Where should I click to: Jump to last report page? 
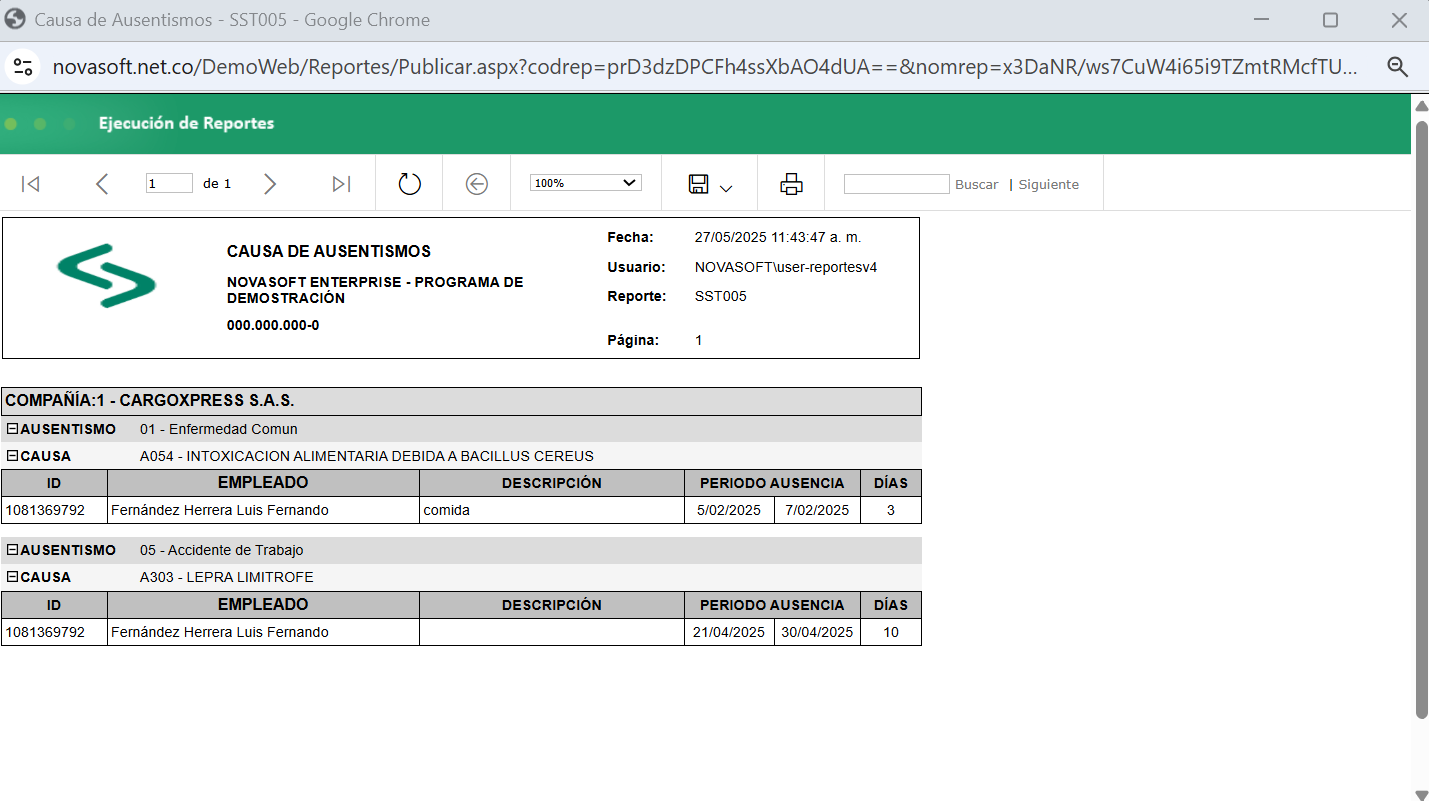click(x=341, y=184)
